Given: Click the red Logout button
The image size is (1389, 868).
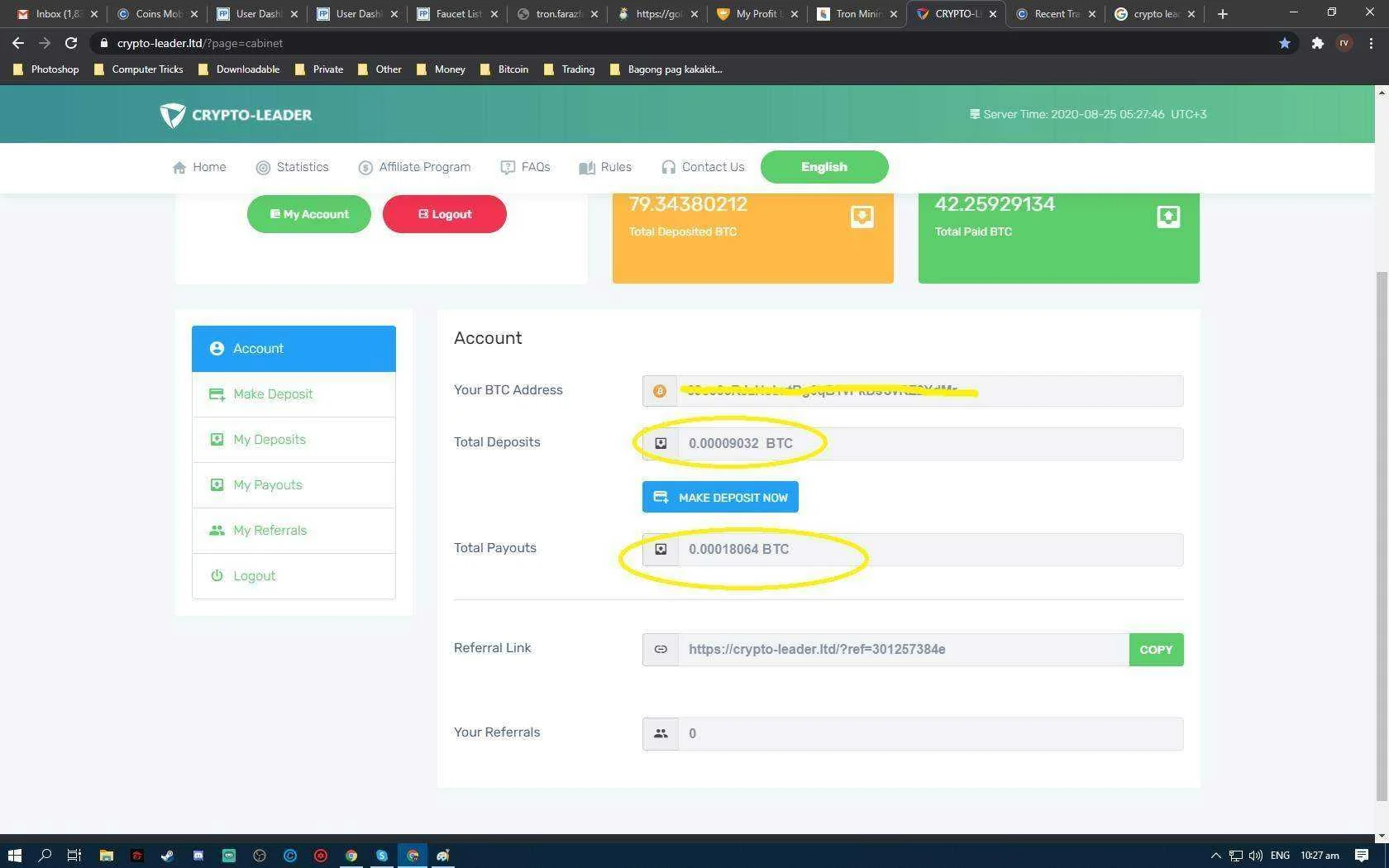Looking at the screenshot, I should pos(445,214).
